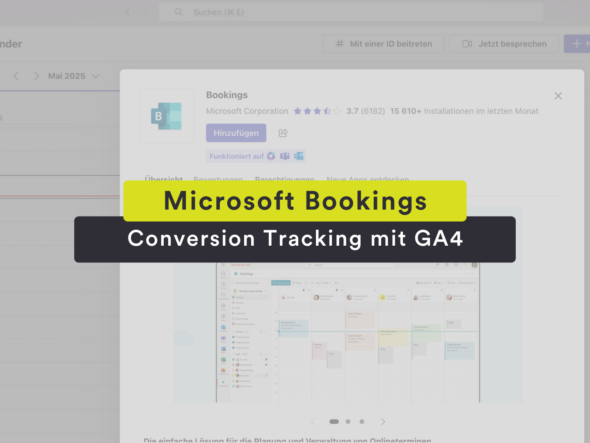Switch to the Bewertungen tab
The height and width of the screenshot is (443, 590).
218,178
